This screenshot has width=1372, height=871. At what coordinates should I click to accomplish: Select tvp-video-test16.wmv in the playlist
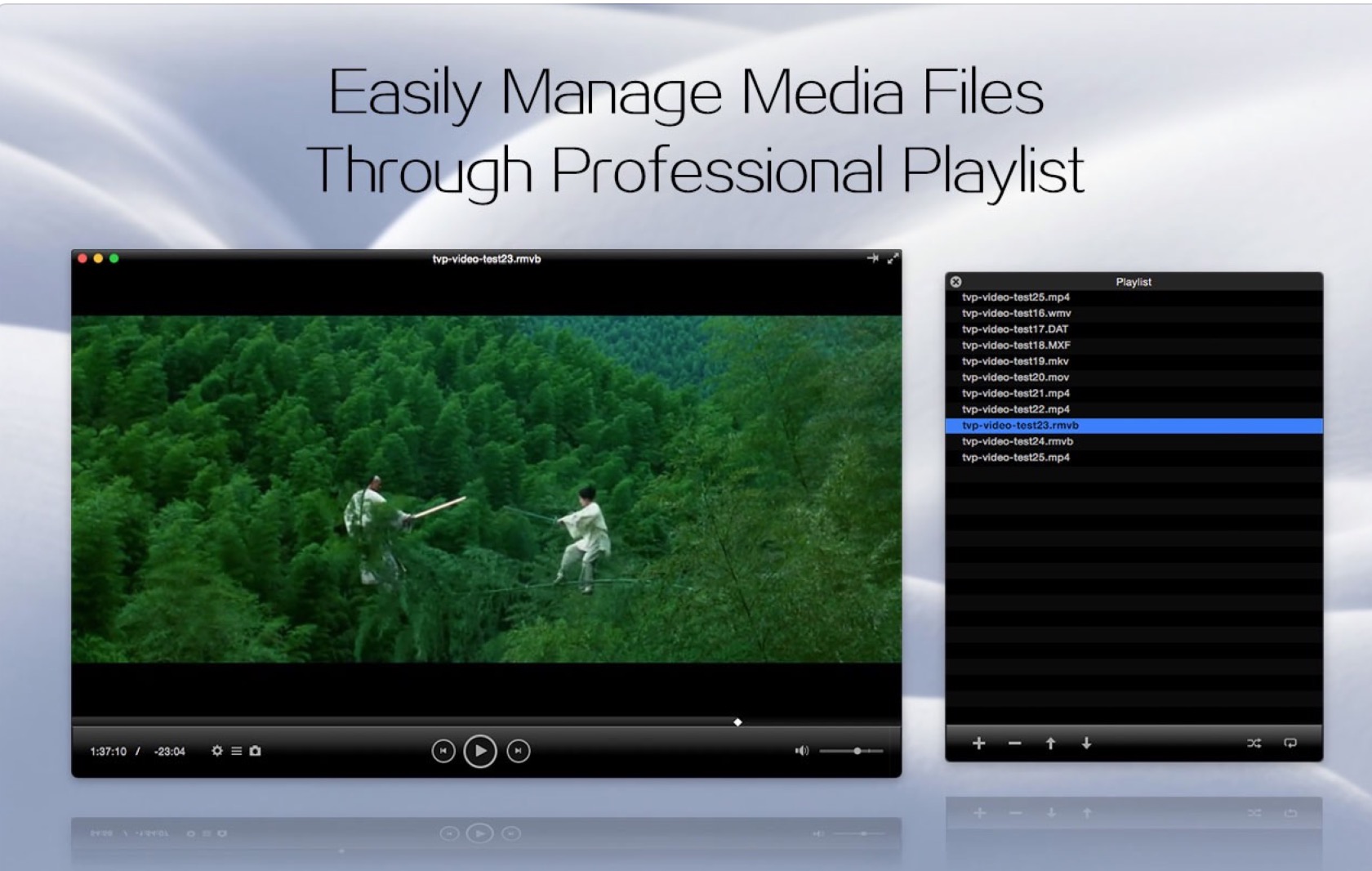tap(1134, 313)
